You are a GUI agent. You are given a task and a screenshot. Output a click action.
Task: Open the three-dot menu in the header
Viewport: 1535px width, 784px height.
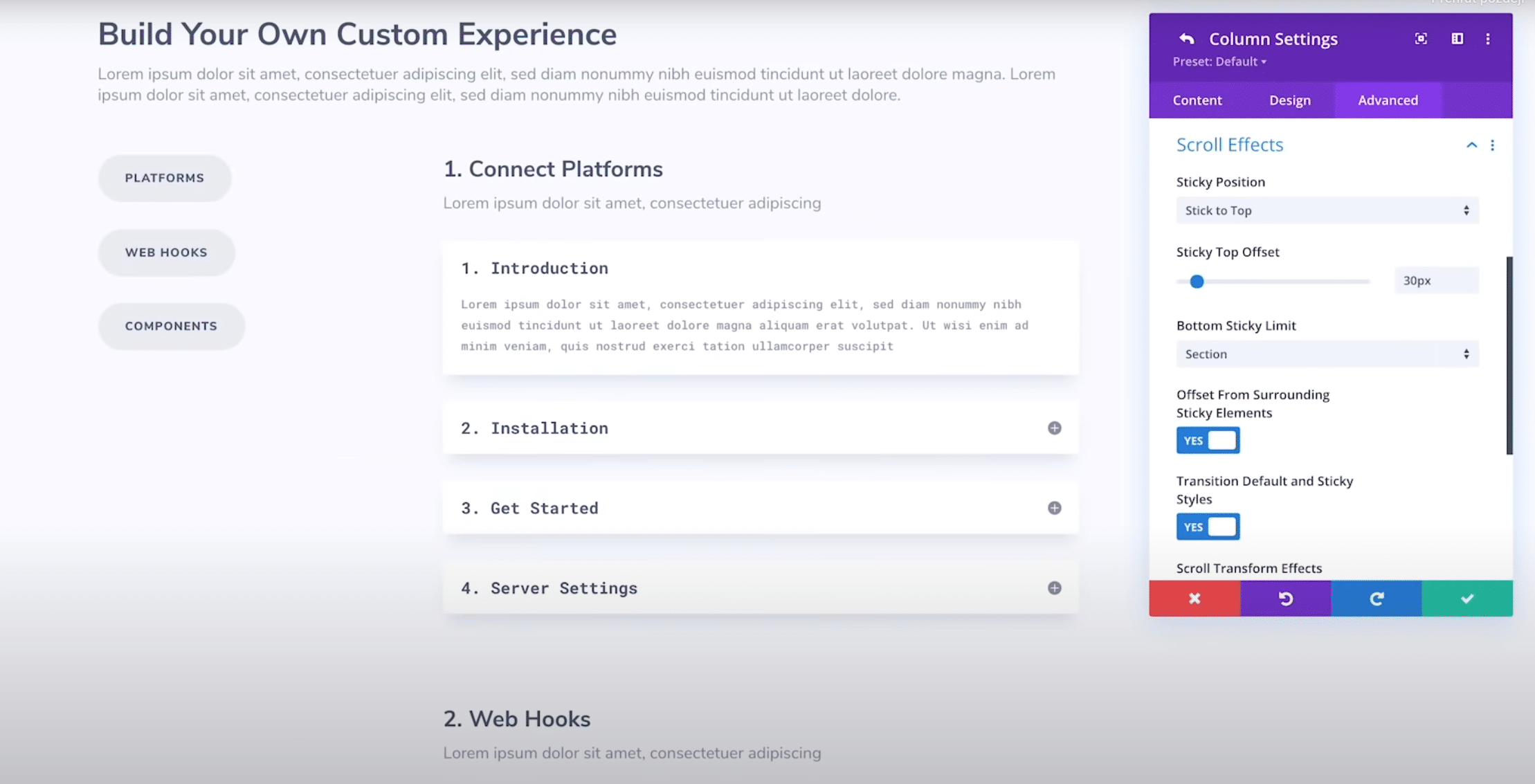click(1489, 39)
